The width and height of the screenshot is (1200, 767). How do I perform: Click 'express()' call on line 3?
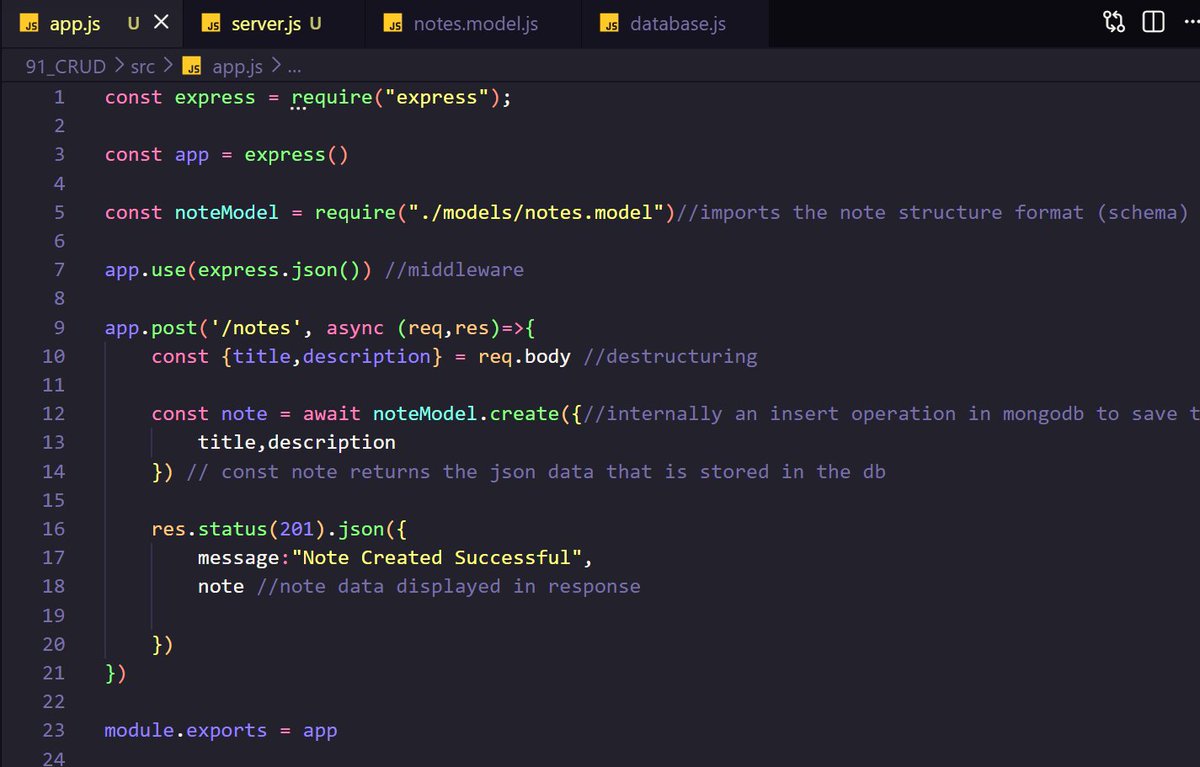pyautogui.click(x=296, y=154)
